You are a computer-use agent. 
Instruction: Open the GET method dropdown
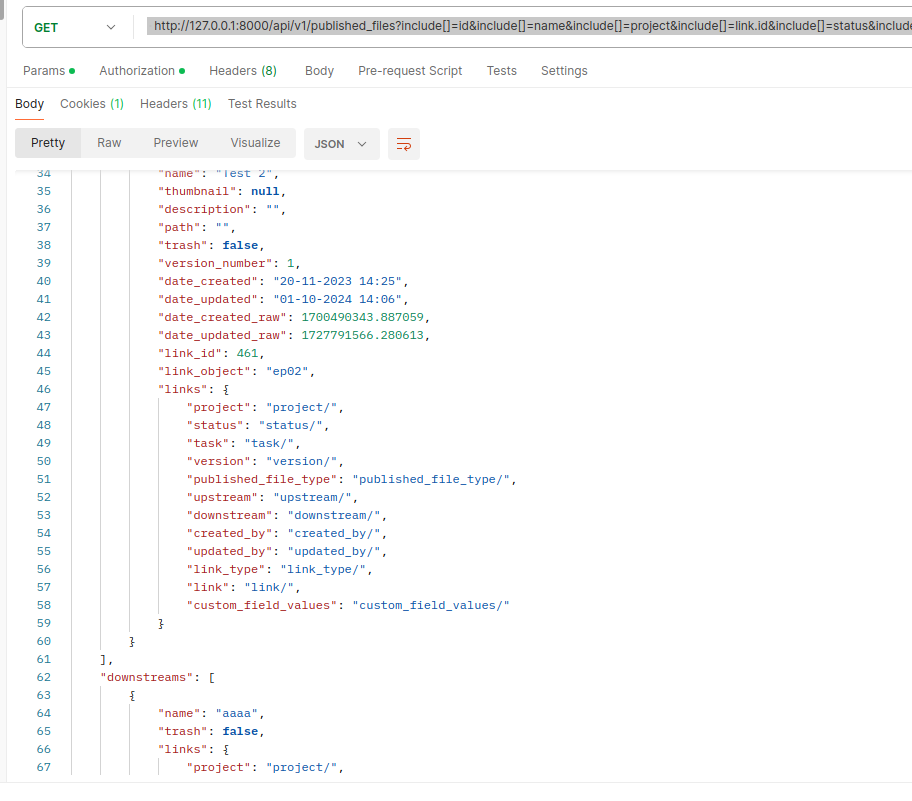pyautogui.click(x=75, y=27)
